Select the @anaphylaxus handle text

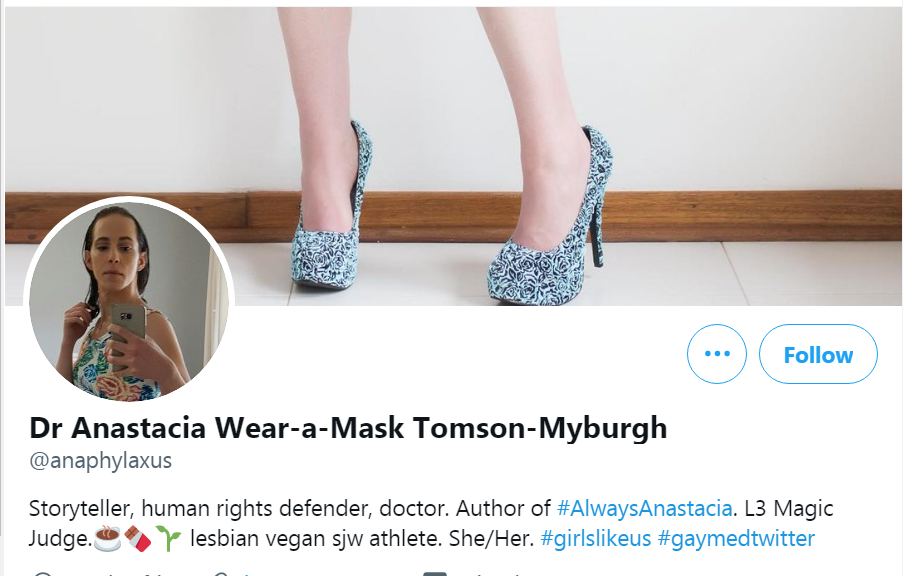click(x=100, y=460)
